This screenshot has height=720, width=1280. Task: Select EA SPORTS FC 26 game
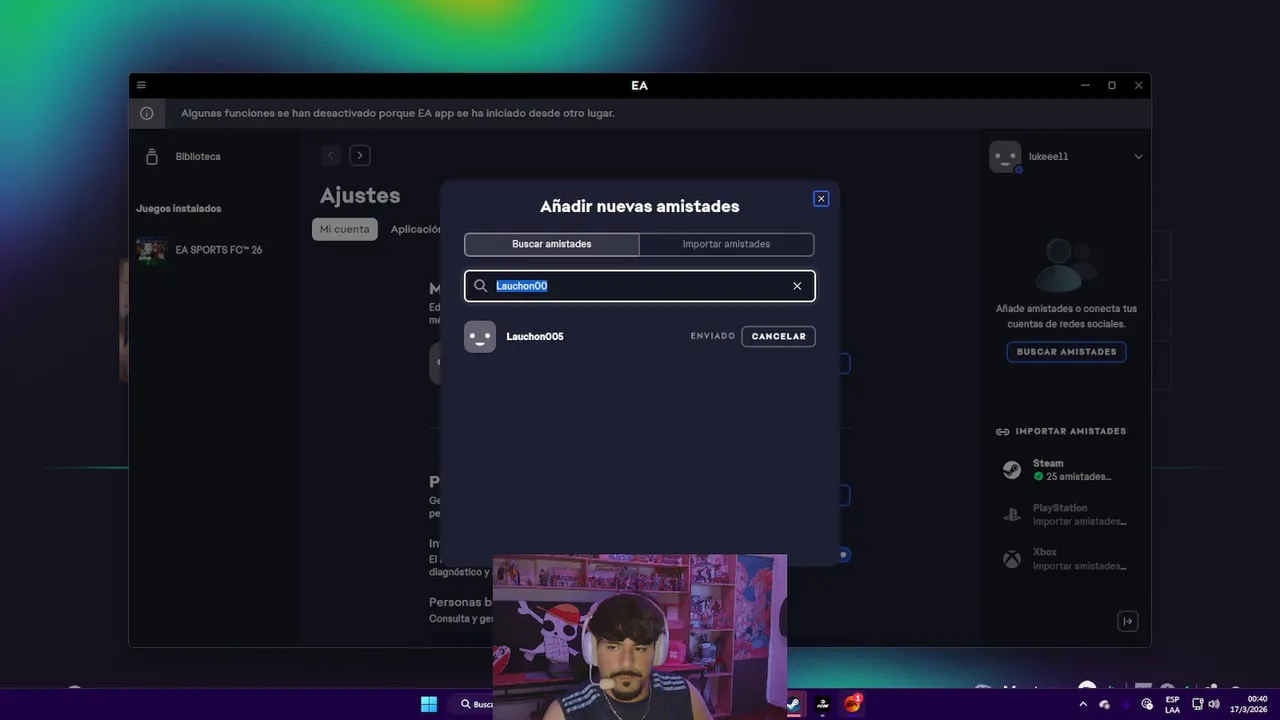click(x=218, y=250)
